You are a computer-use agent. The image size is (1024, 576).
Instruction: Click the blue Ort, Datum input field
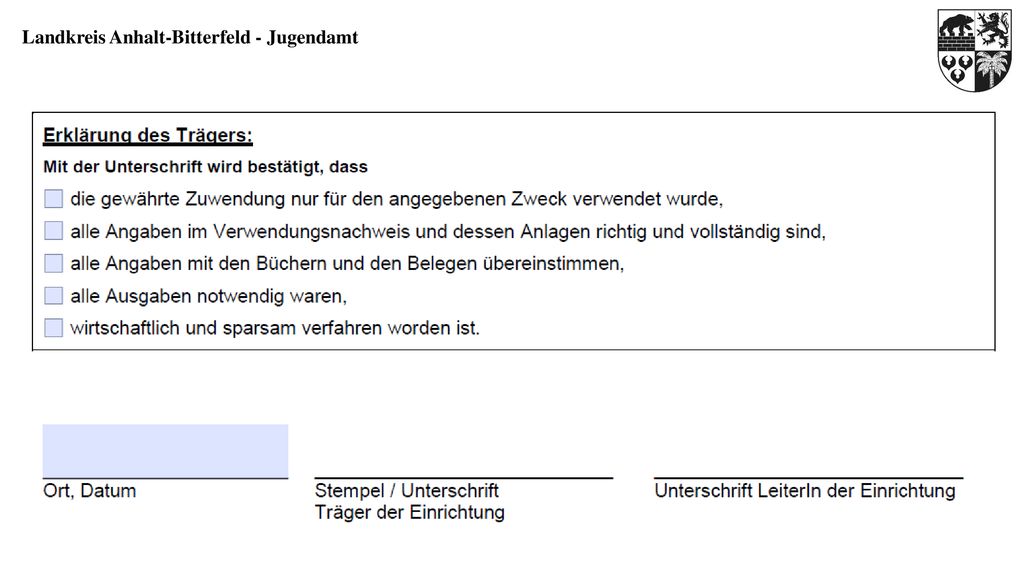click(x=165, y=451)
